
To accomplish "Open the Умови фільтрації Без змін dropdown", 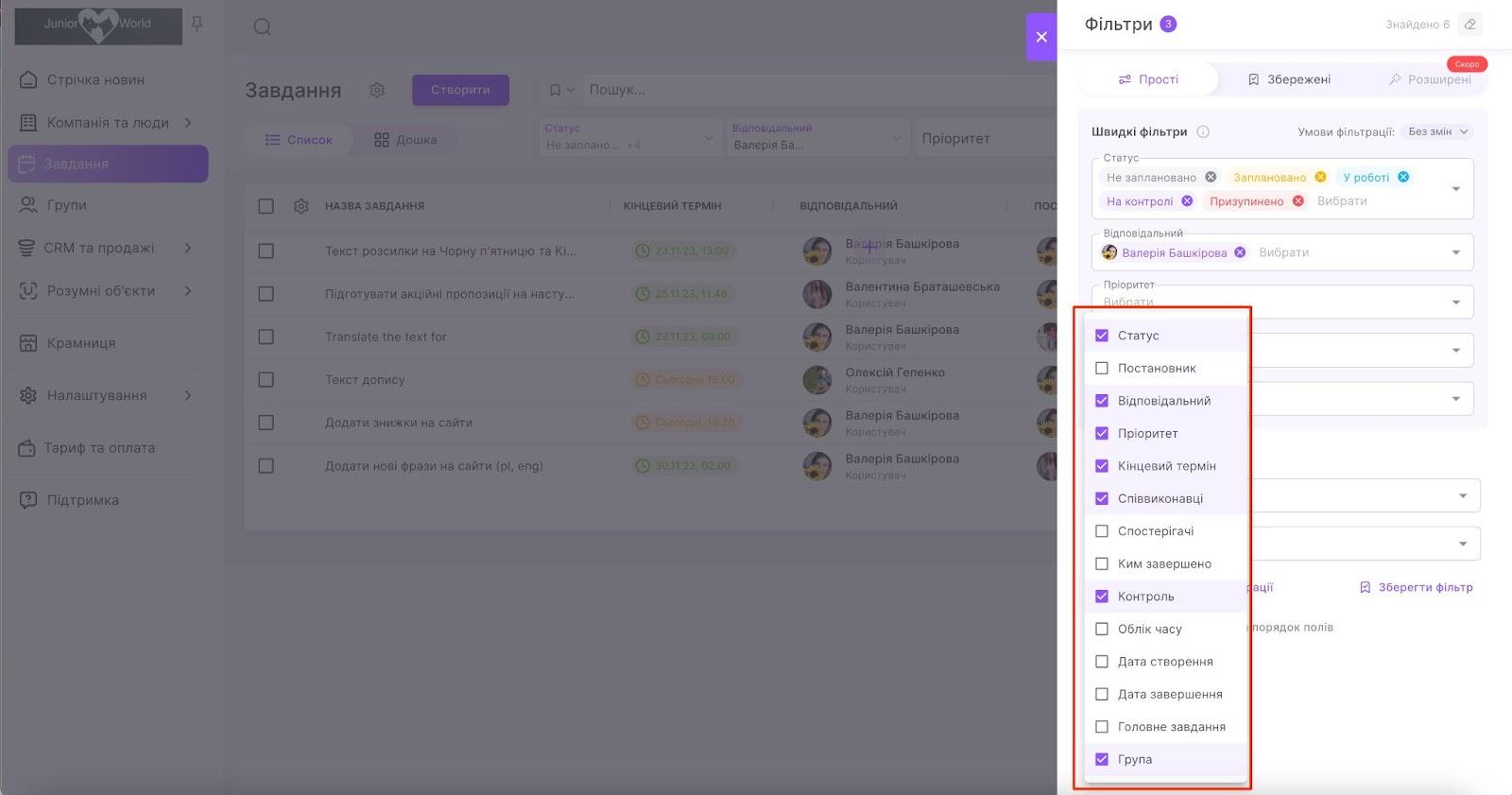I will [1437, 132].
